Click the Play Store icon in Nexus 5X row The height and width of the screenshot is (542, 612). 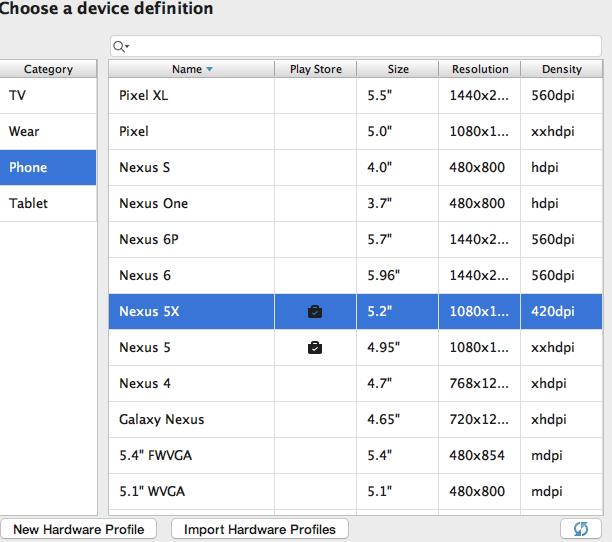pos(315,311)
